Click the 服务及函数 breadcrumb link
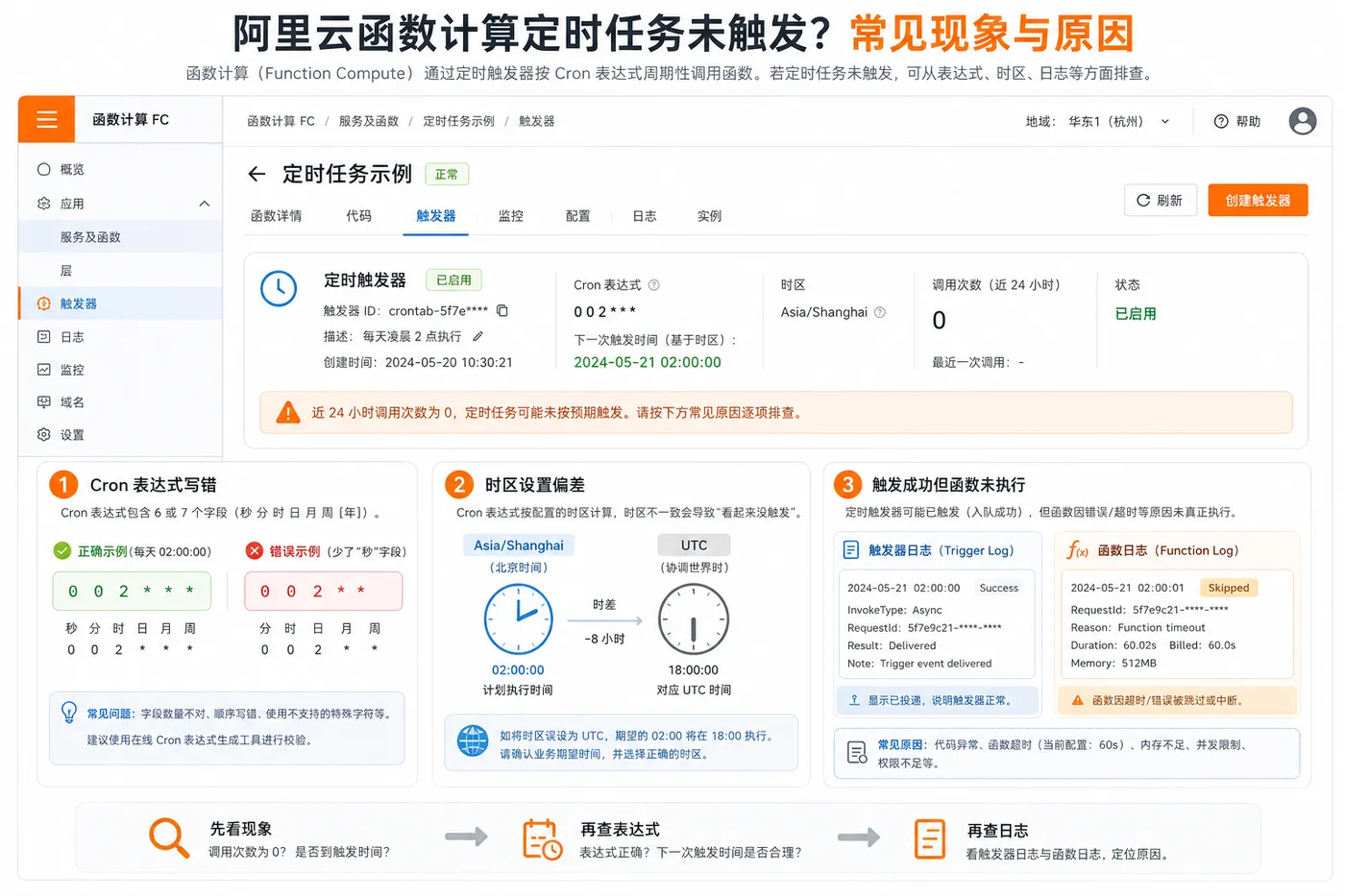Image resolution: width=1345 pixels, height=896 pixels. point(369,121)
